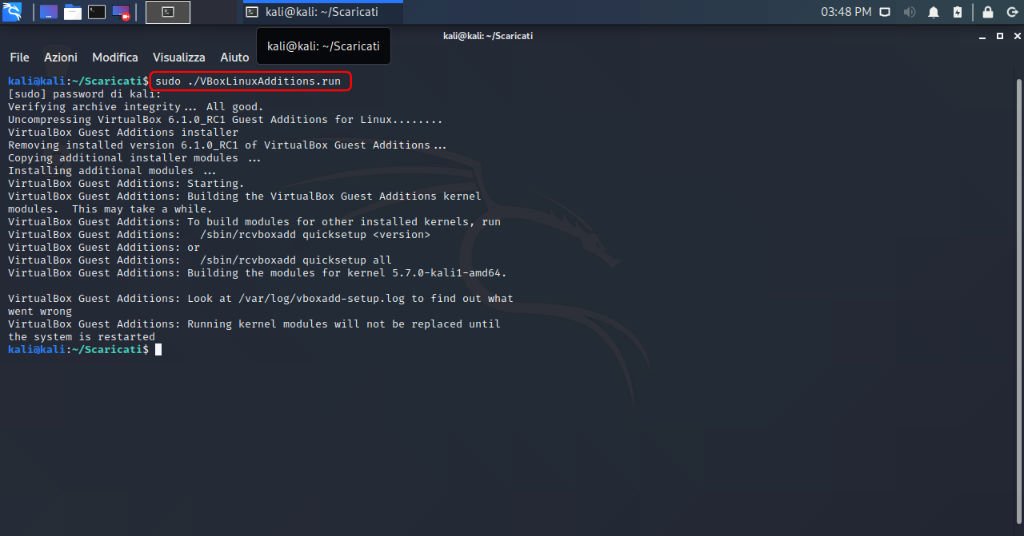Click the 'VirtualBox Guest Additions: Starting.' line

tap(126, 183)
